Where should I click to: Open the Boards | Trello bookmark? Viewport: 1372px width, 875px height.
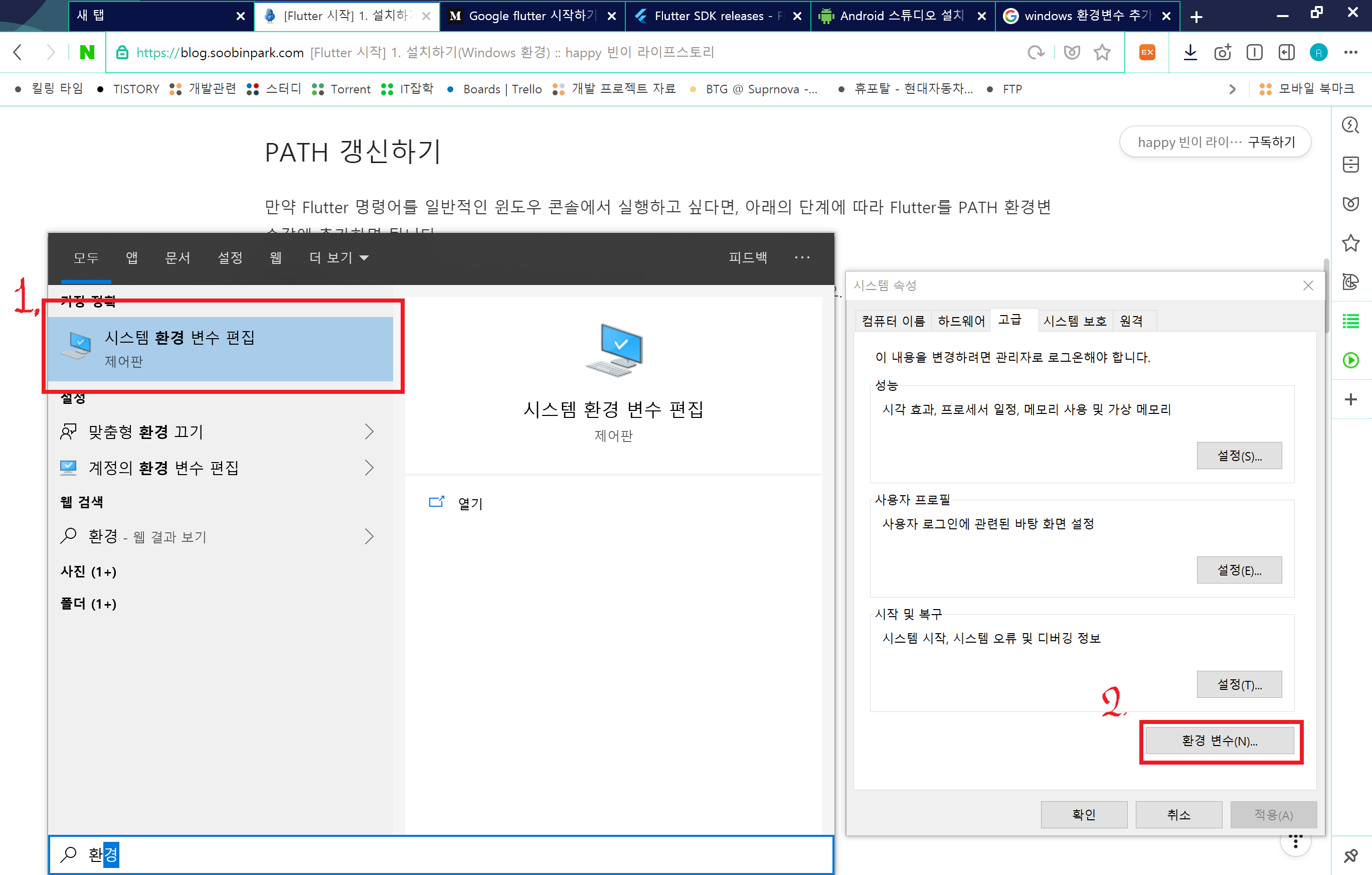coord(501,89)
